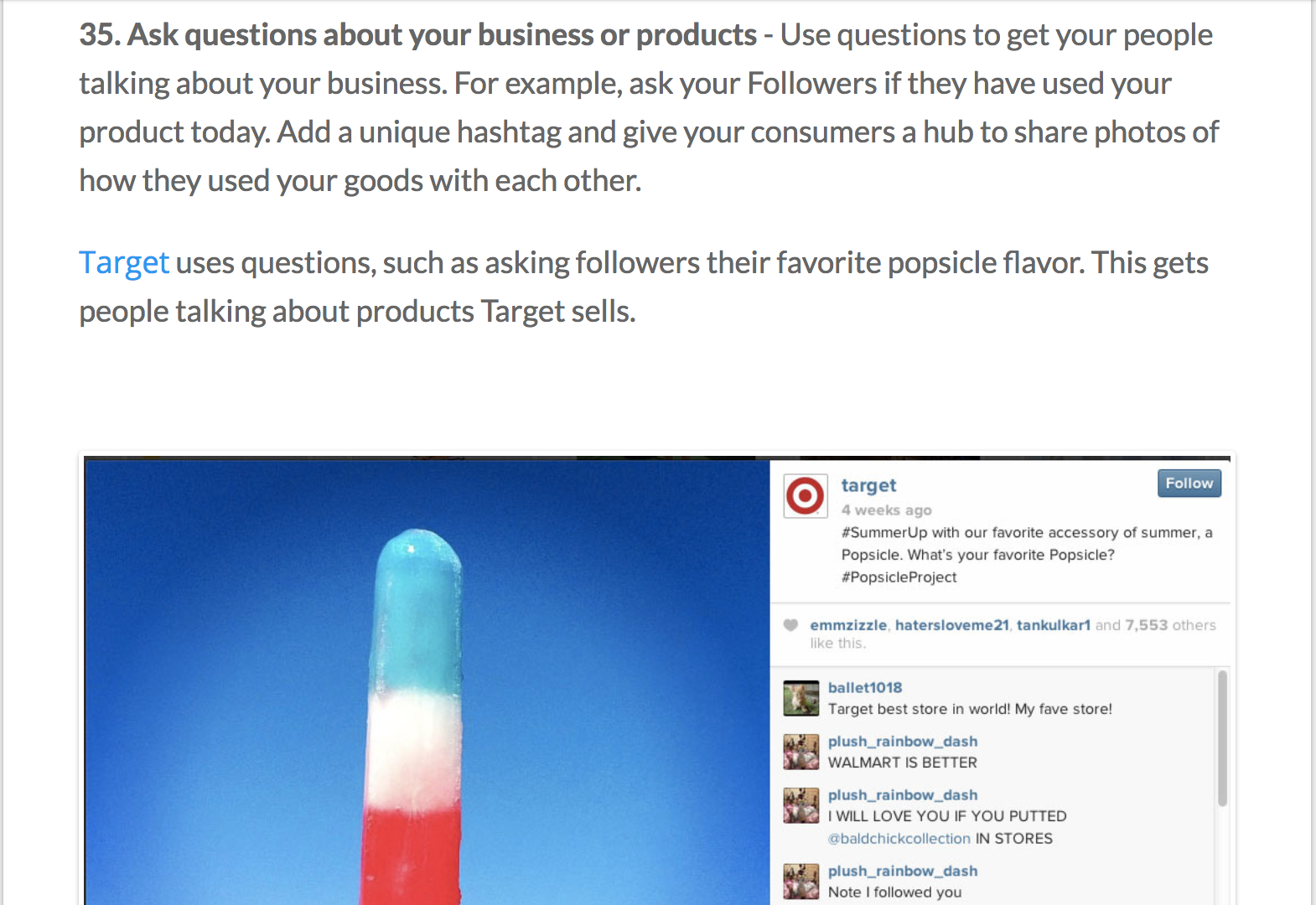Image resolution: width=1316 pixels, height=905 pixels.
Task: Open tankulkar1's profile link
Action: pyautogui.click(x=1054, y=625)
